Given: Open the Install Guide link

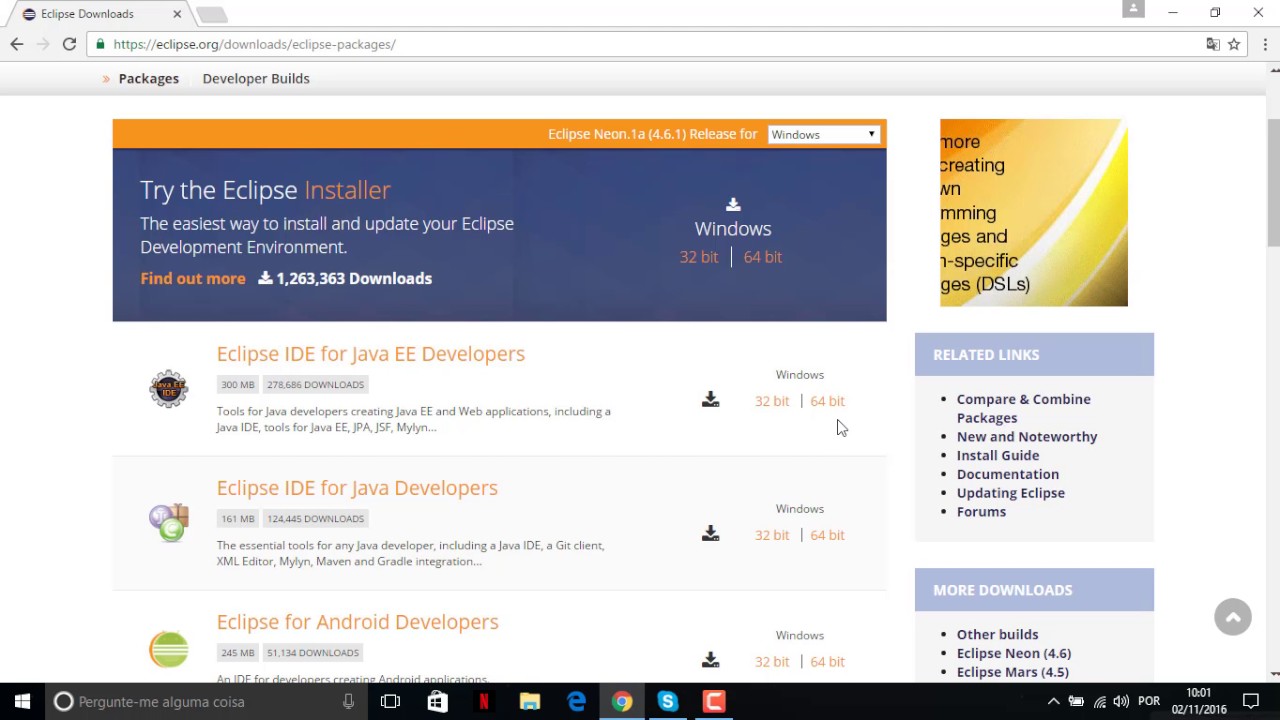Looking at the screenshot, I should [998, 455].
